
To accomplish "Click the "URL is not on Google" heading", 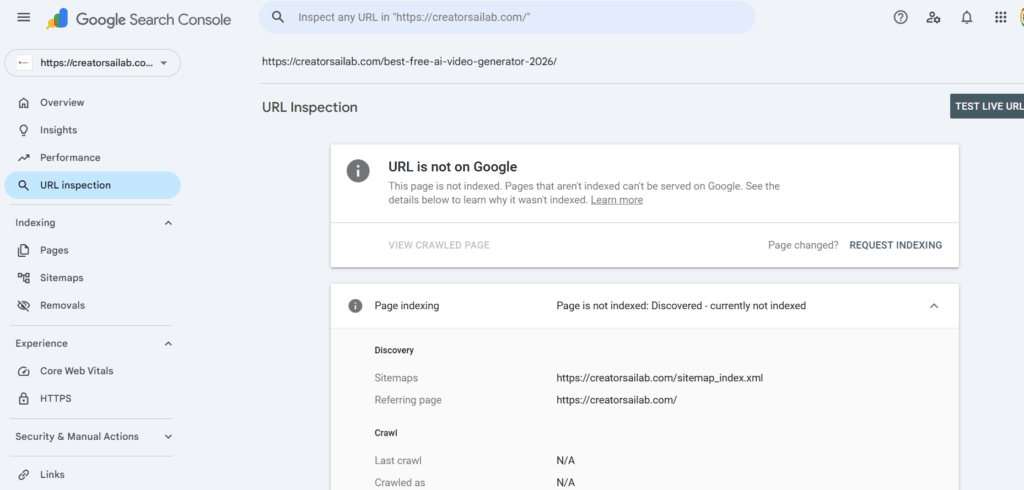I will (x=453, y=167).
